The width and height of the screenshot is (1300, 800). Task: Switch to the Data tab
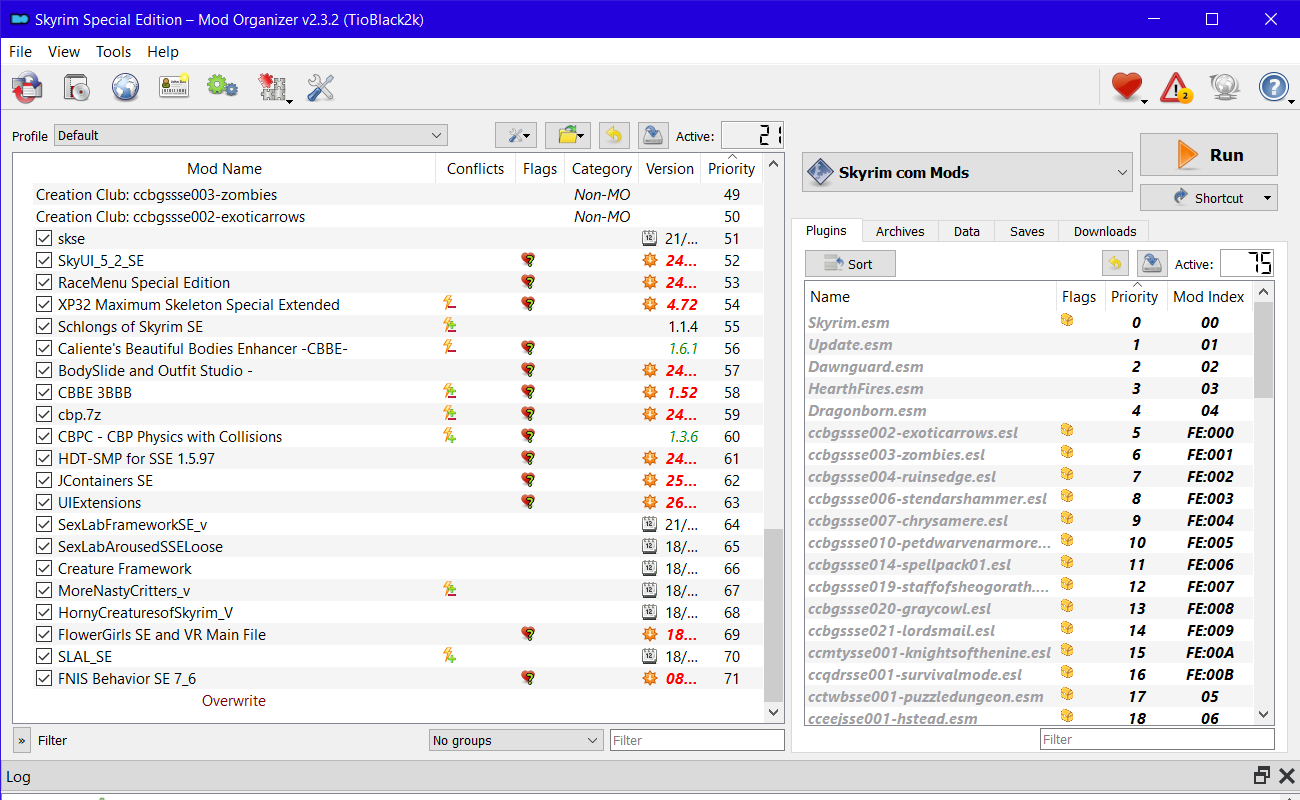967,231
